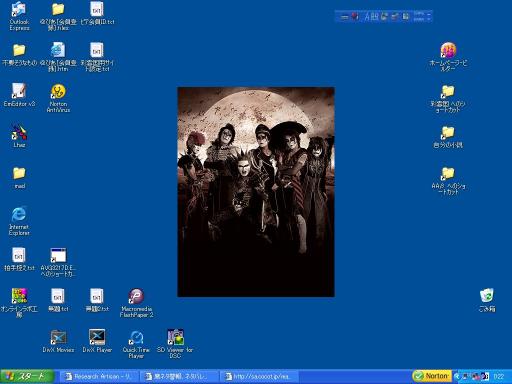Switch to the middle taskbar window button
This screenshot has width=512, height=384.
tap(179, 377)
